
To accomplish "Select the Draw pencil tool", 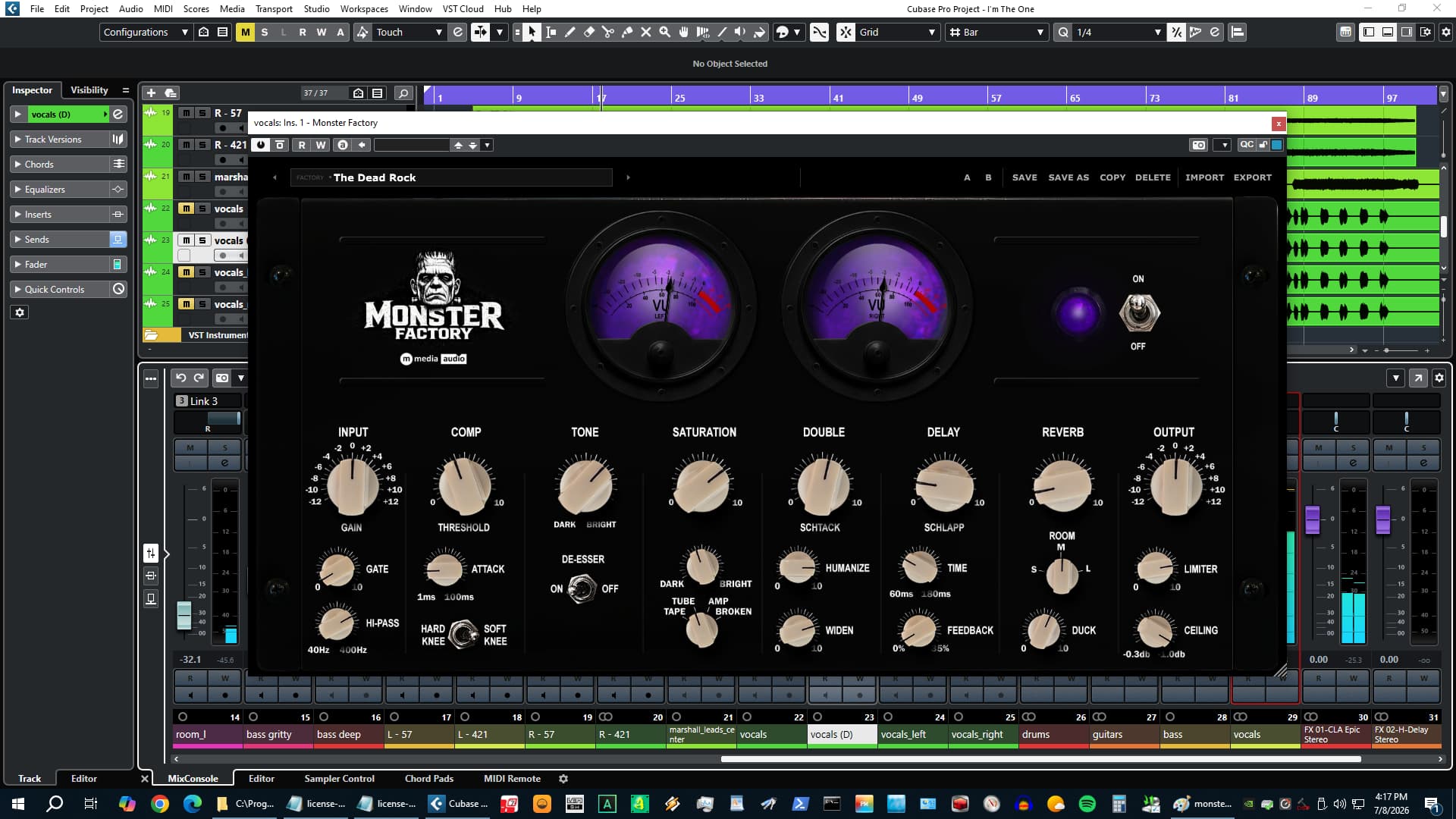I will coord(570,32).
